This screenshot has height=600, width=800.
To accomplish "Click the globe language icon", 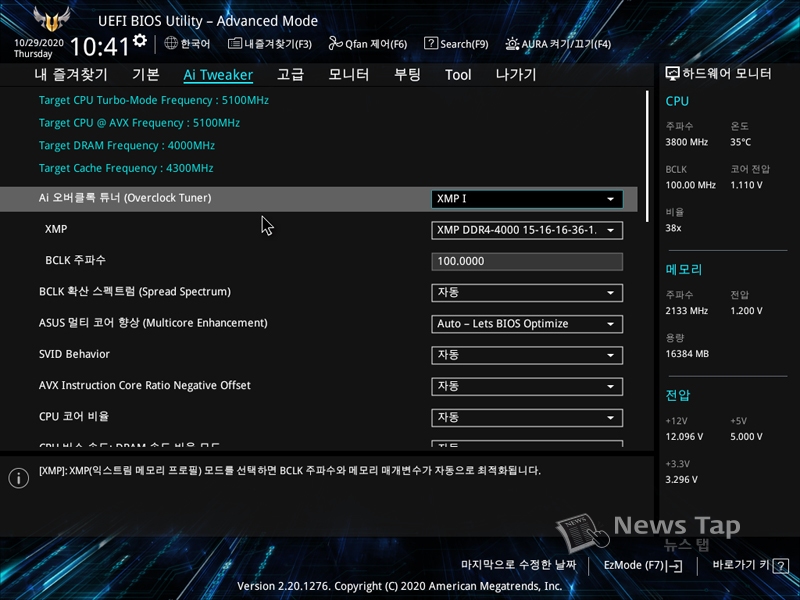I will (x=171, y=43).
